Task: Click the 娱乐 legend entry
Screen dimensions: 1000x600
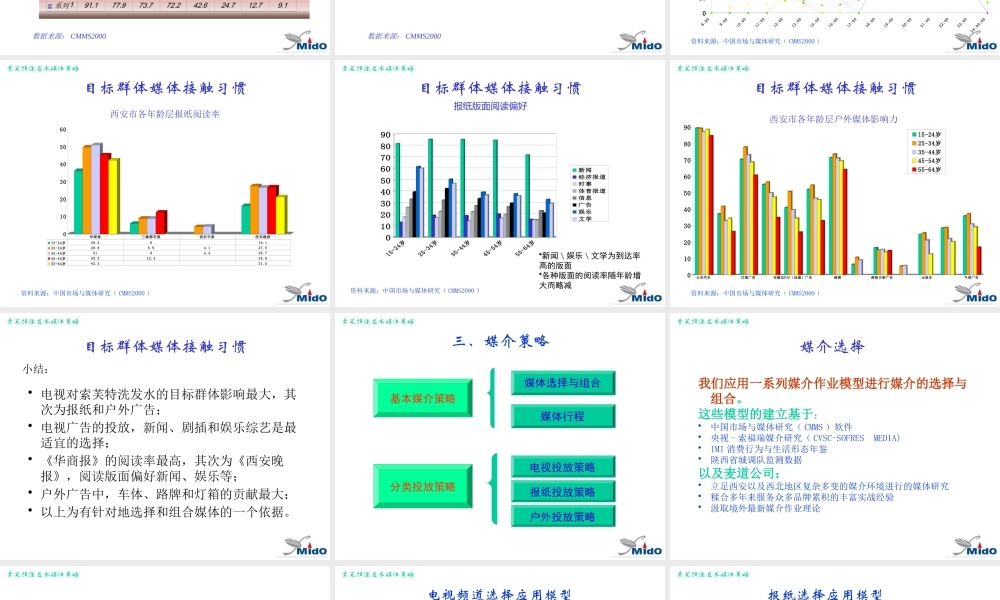Action: point(582,212)
